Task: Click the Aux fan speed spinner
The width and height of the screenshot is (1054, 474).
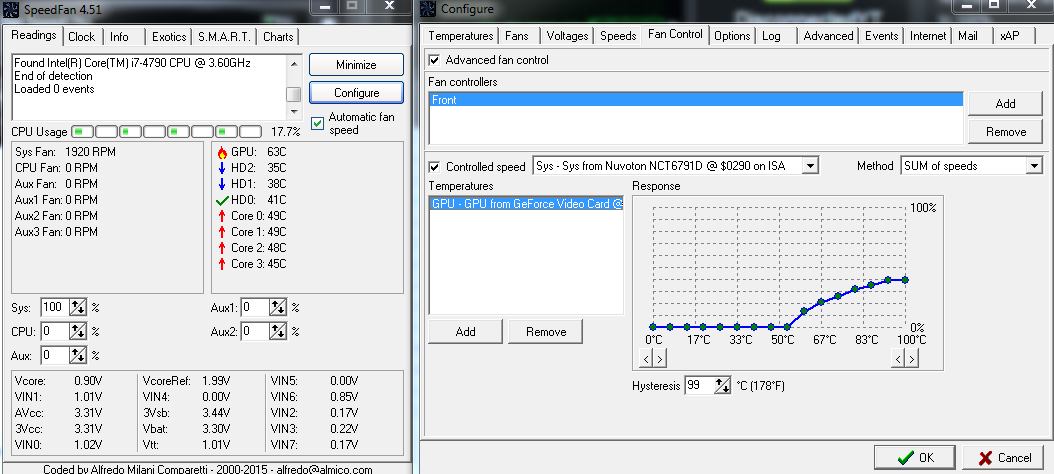Action: [x=79, y=355]
